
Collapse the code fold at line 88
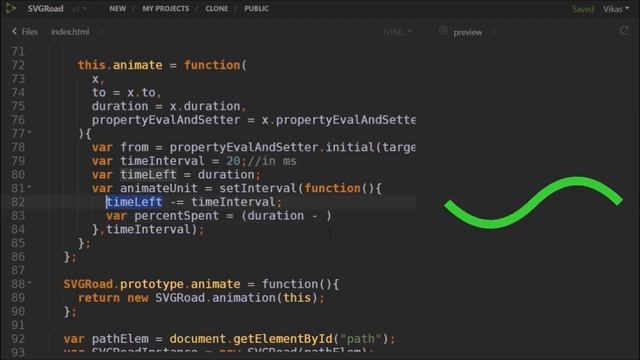pyautogui.click(x=29, y=282)
